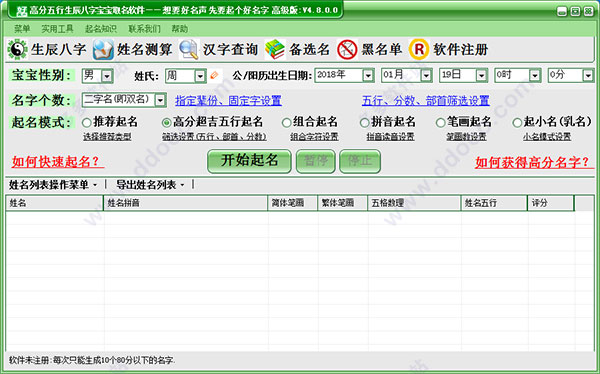Open the 组合字符设置 link
Image resolution: width=600 pixels, height=374 pixels.
(314, 137)
